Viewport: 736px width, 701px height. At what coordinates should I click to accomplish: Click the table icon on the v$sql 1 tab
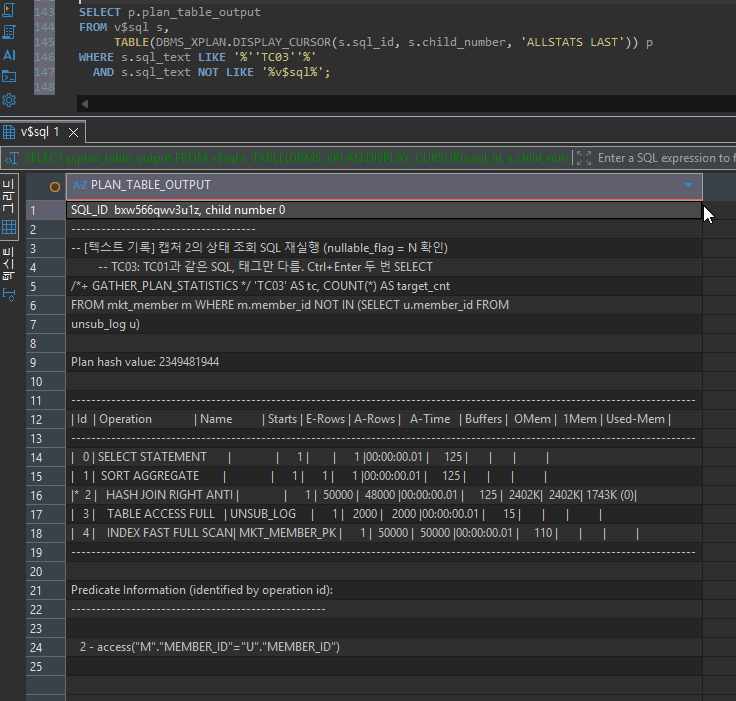click(9, 132)
